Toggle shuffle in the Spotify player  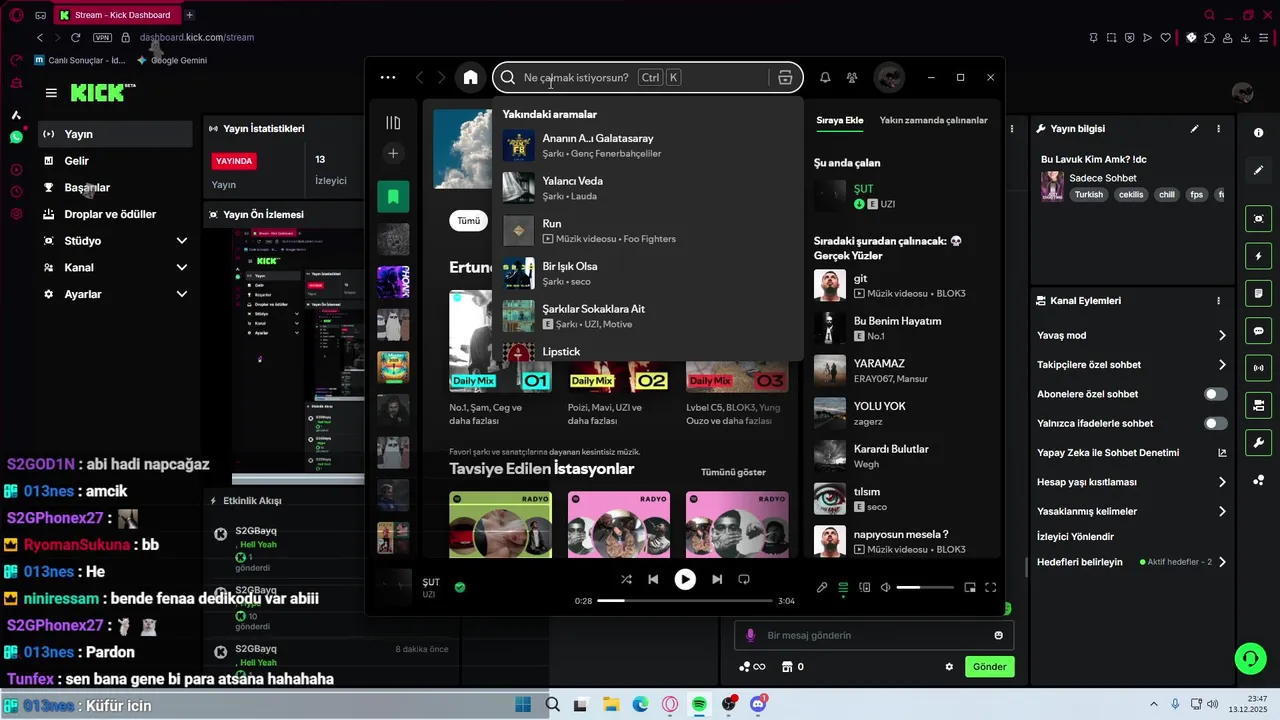click(x=626, y=579)
